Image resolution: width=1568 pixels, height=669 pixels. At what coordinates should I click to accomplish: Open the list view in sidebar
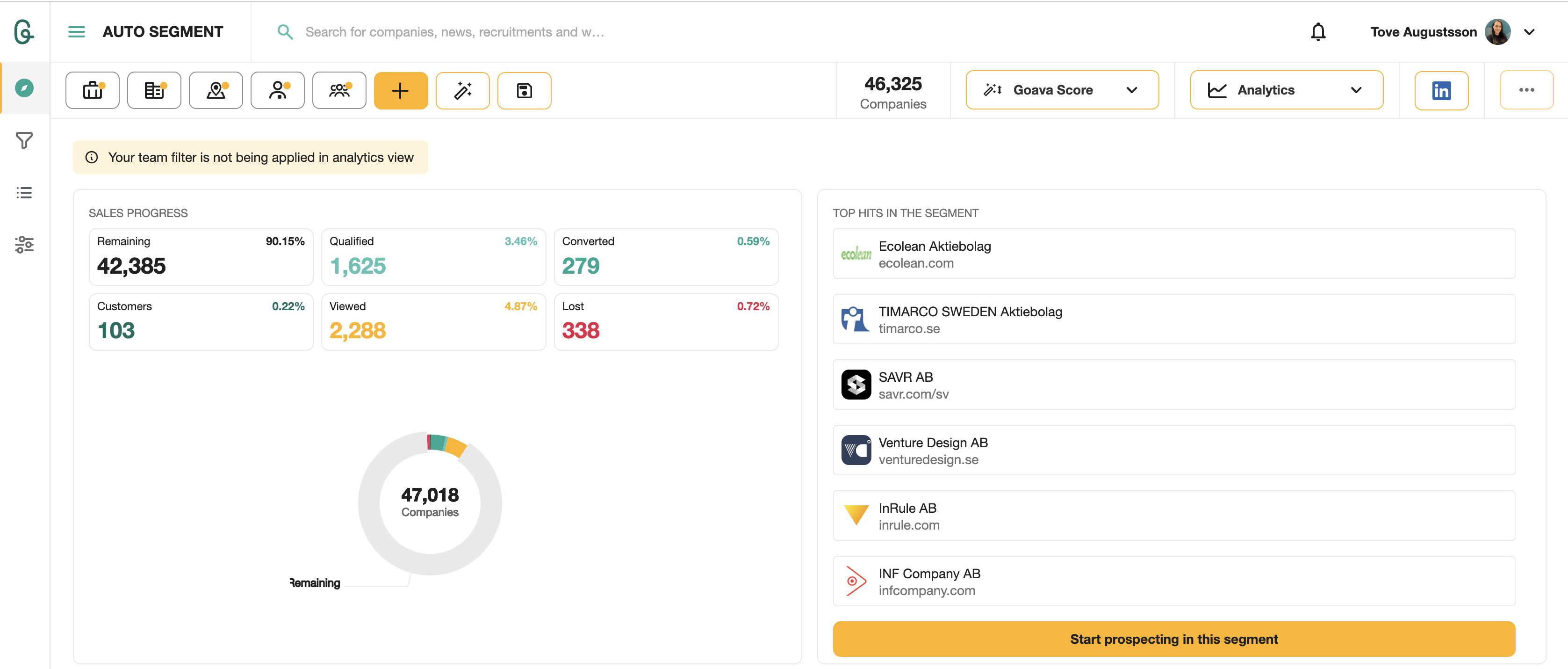click(x=24, y=193)
